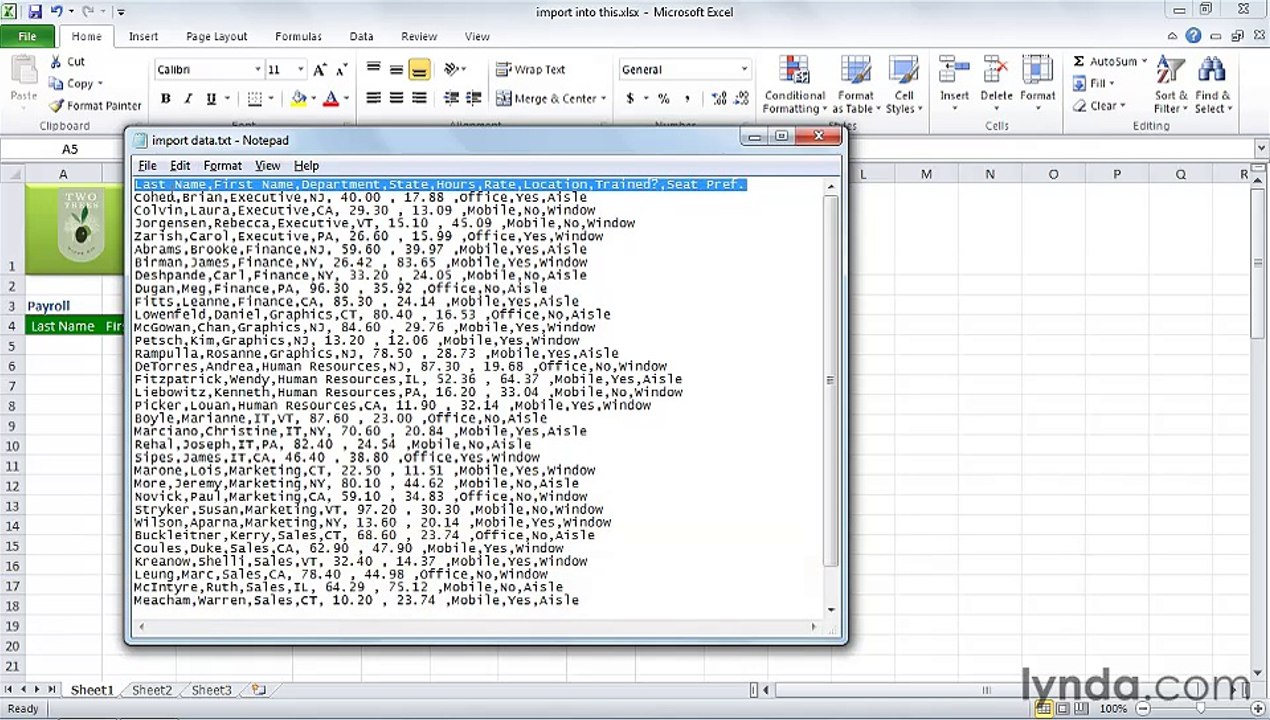The height and width of the screenshot is (720, 1270).
Task: Click the Excel Name Box showing A5
Action: point(69,149)
